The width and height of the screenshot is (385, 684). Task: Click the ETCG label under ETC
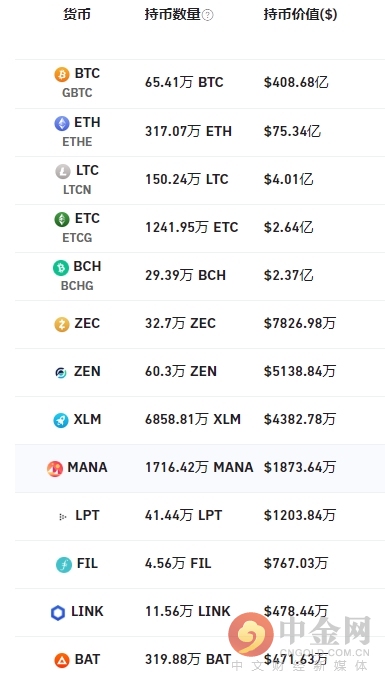(77, 238)
